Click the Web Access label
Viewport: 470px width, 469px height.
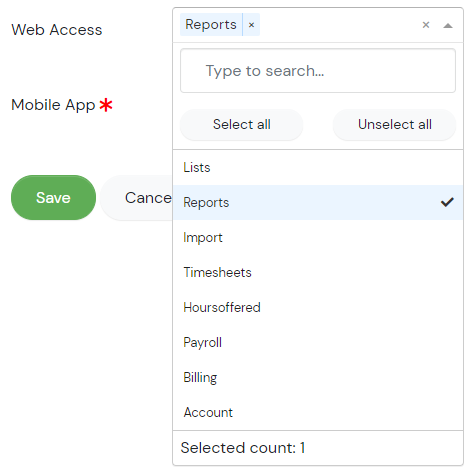57,30
